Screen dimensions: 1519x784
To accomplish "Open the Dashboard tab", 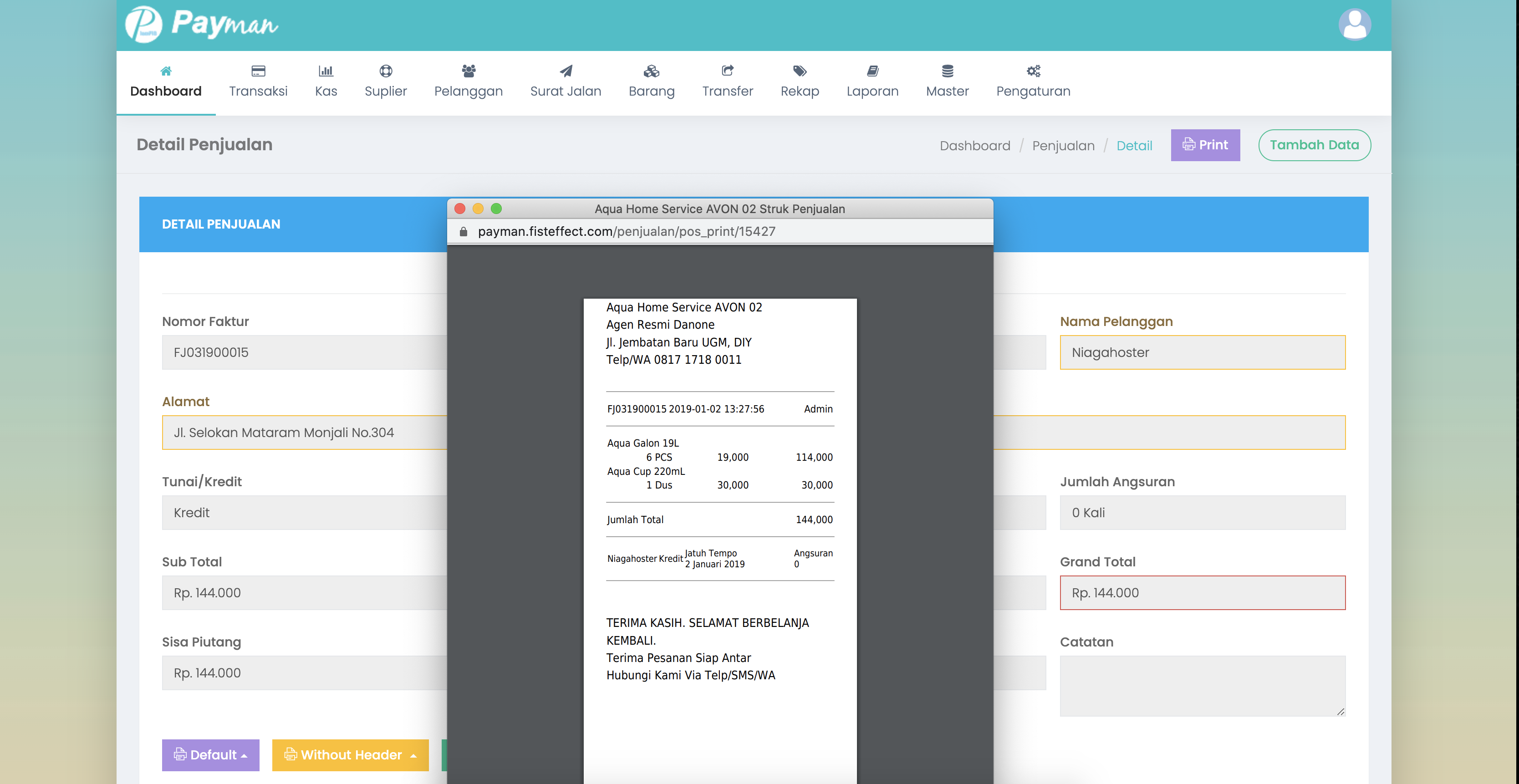I will point(166,82).
